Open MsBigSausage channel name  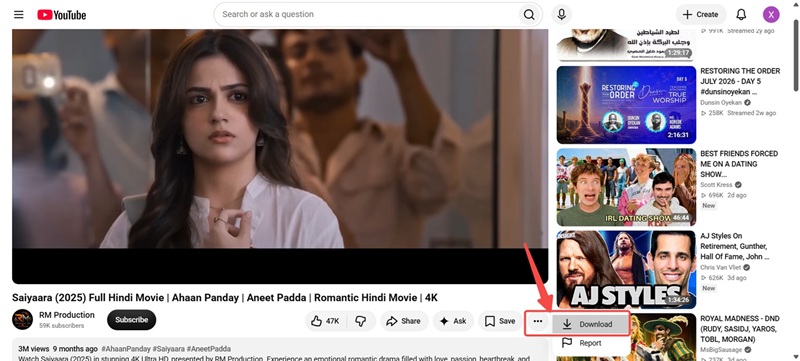click(721, 350)
